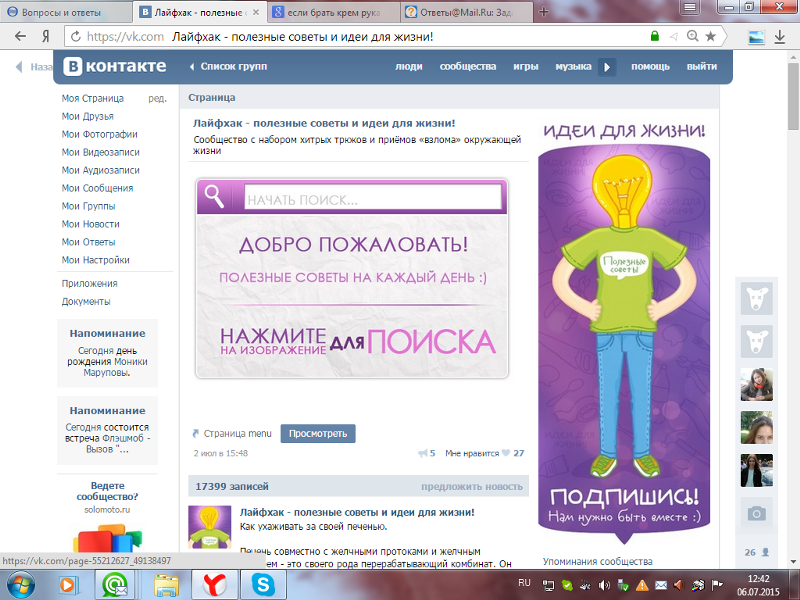Click the Yandex 'Я' home button

46,36
